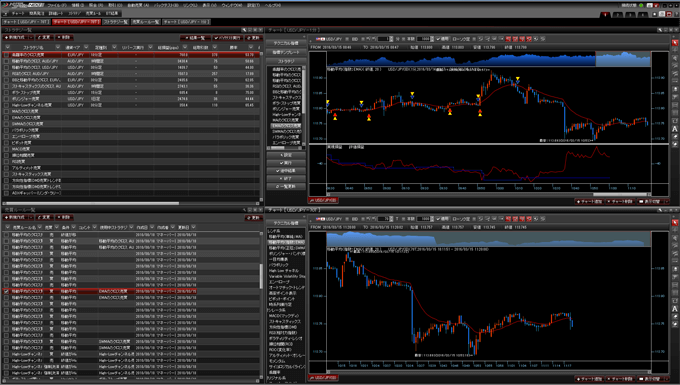This screenshot has width=680, height=385.
Task: Click 表示切替 button under lower chart
Action: pos(652,379)
